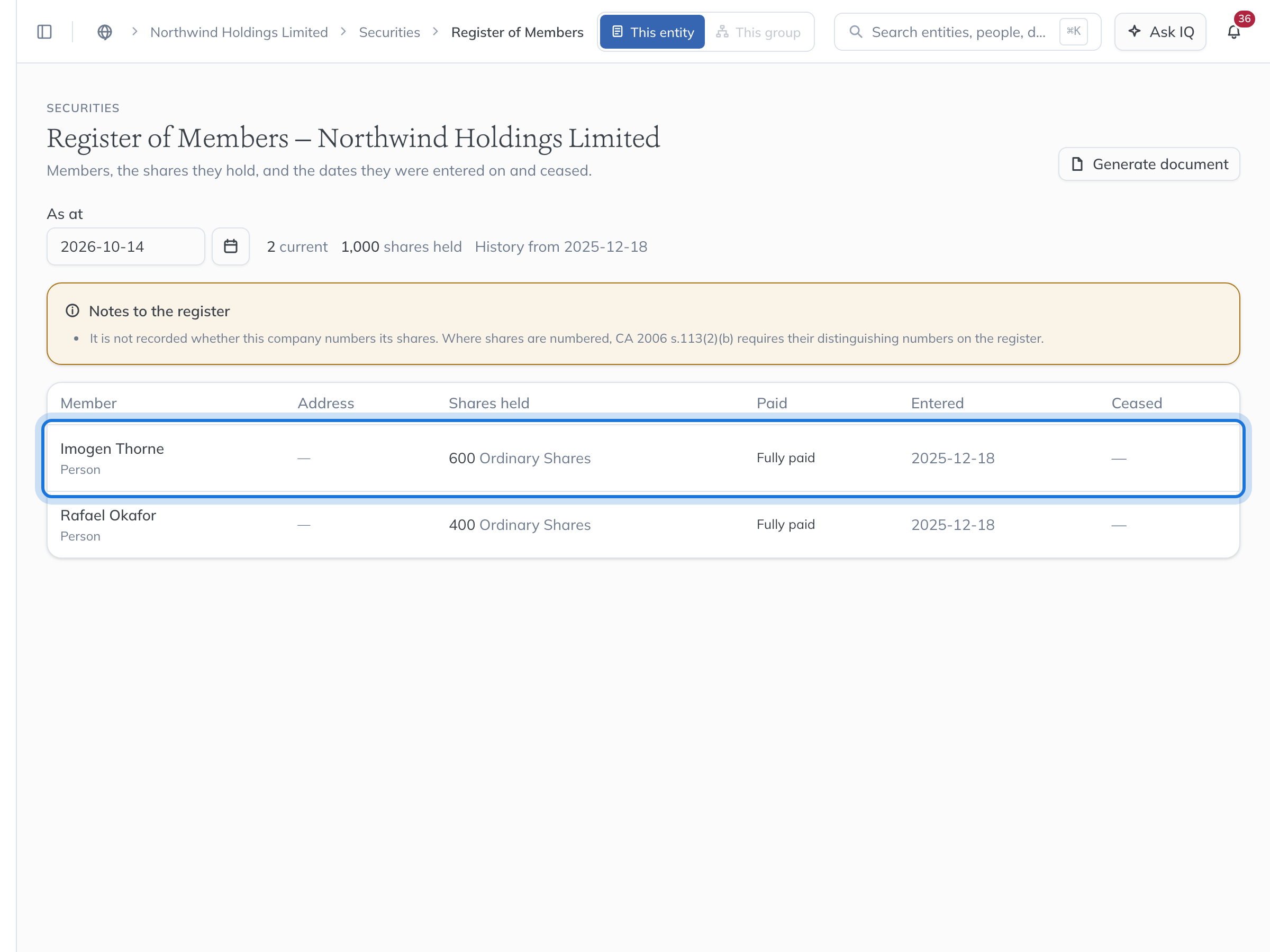Open the notifications bell
The image size is (1270, 952).
point(1233,32)
